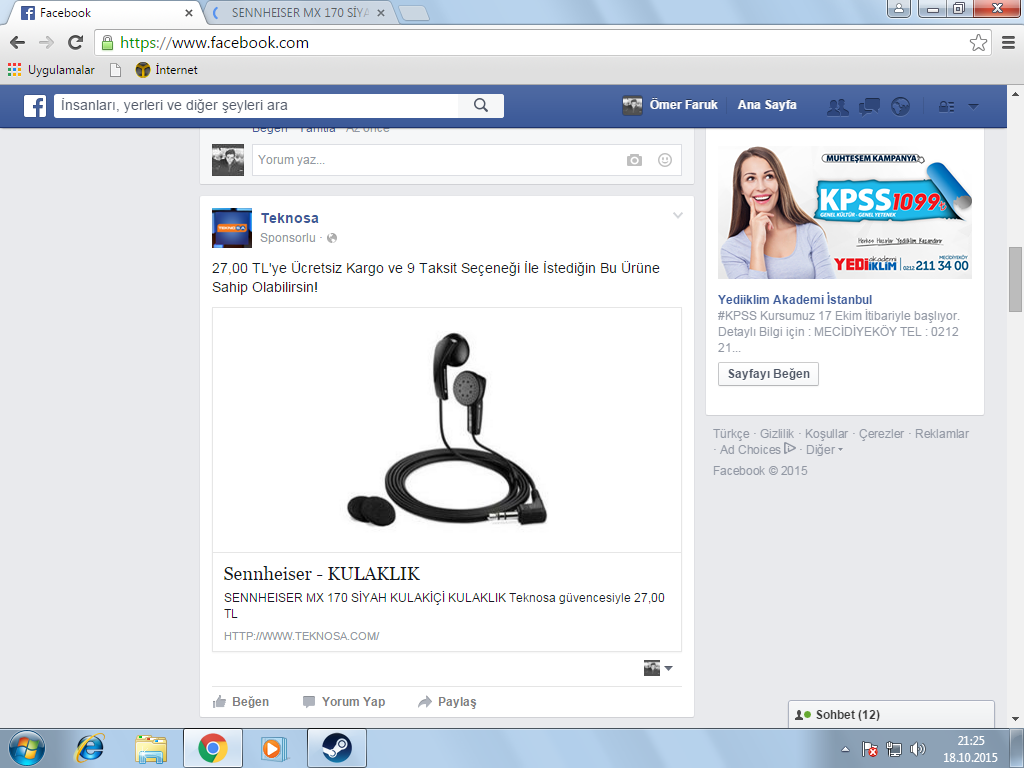Open Uygulamalar apps bookmark

point(51,70)
